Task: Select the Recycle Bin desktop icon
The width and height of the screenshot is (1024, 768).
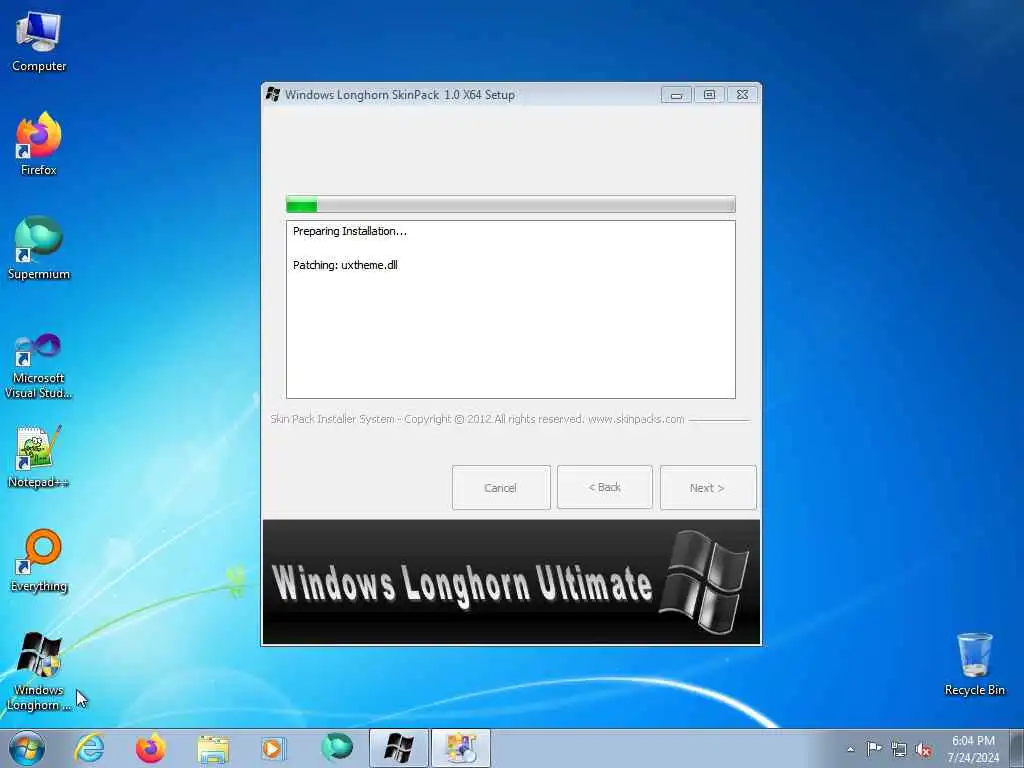Action: pyautogui.click(x=974, y=664)
